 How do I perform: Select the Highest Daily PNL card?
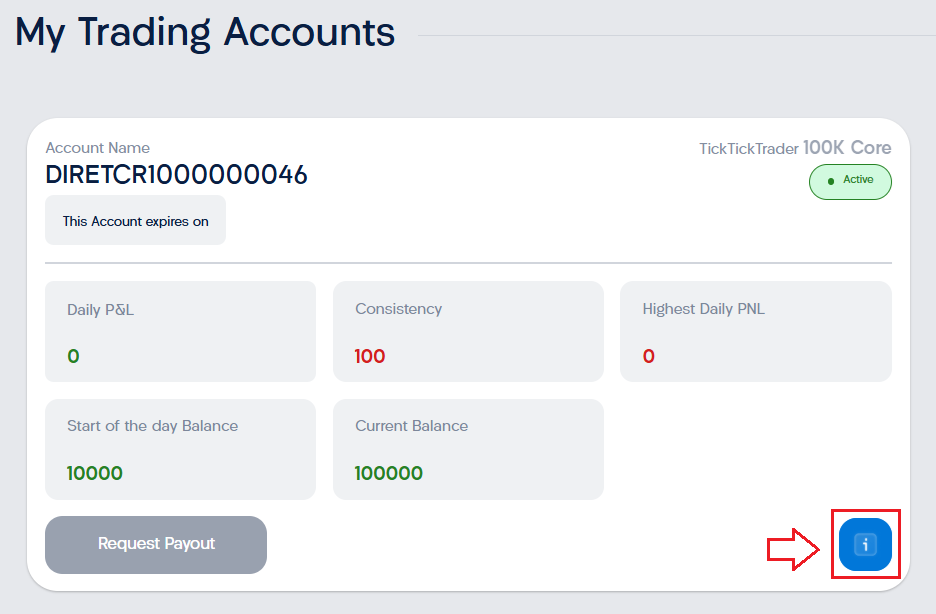(x=756, y=331)
